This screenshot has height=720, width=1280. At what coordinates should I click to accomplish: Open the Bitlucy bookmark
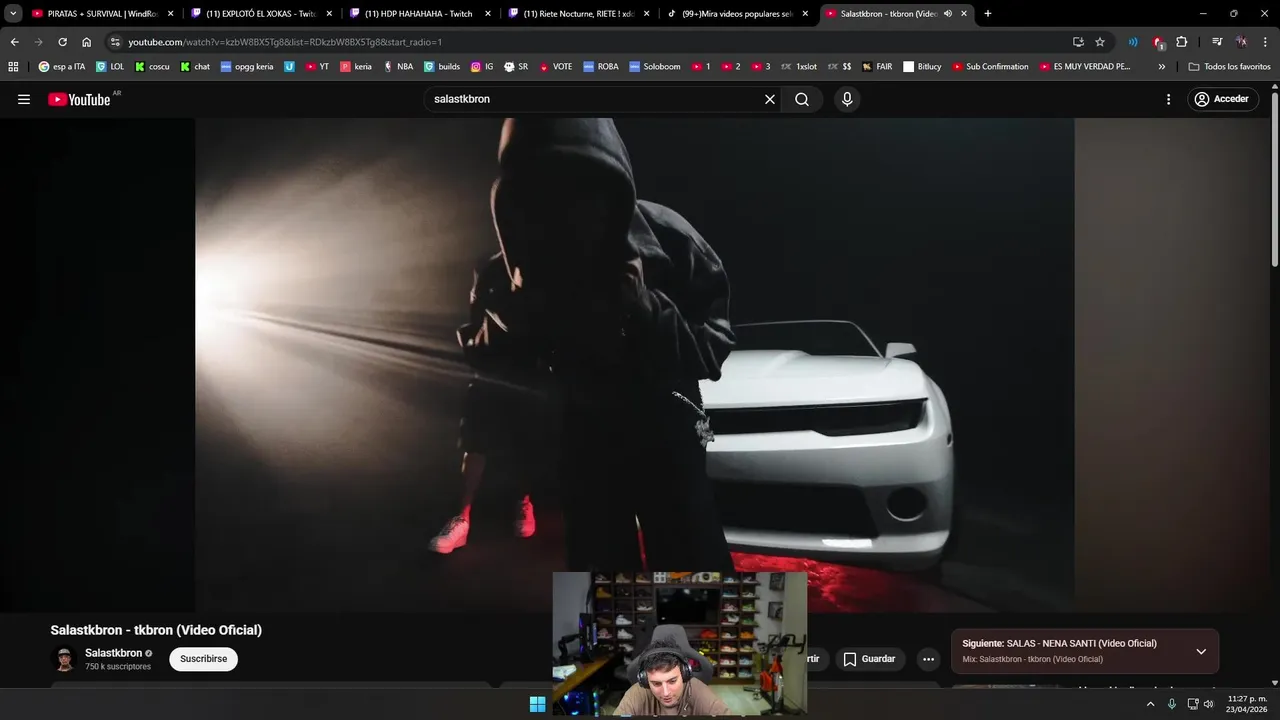coord(922,67)
